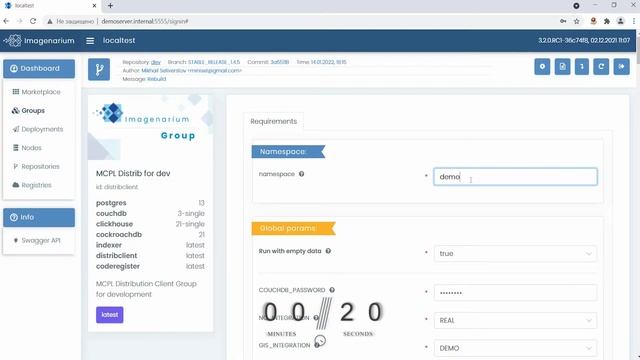Click the settings gear button in top-right toolbar
The width and height of the screenshot is (640, 360).
(542, 67)
